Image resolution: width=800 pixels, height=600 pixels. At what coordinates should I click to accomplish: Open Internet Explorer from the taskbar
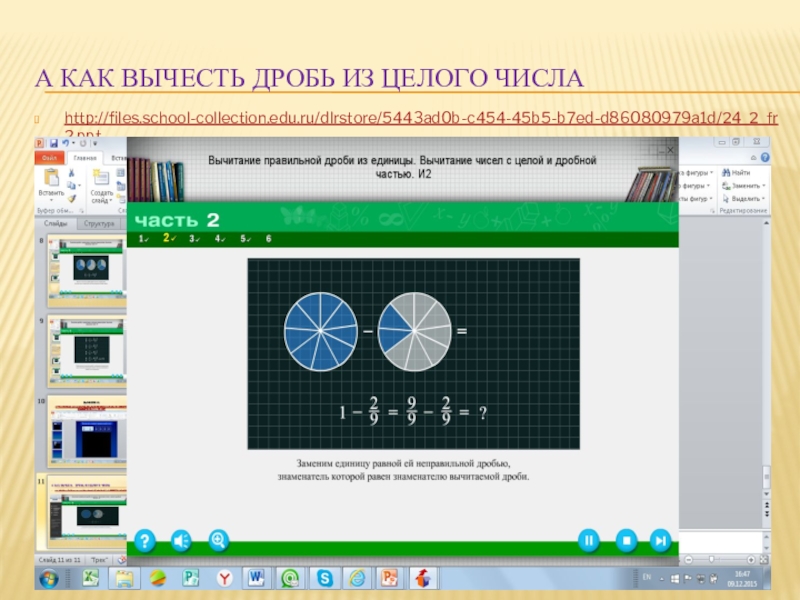click(357, 578)
